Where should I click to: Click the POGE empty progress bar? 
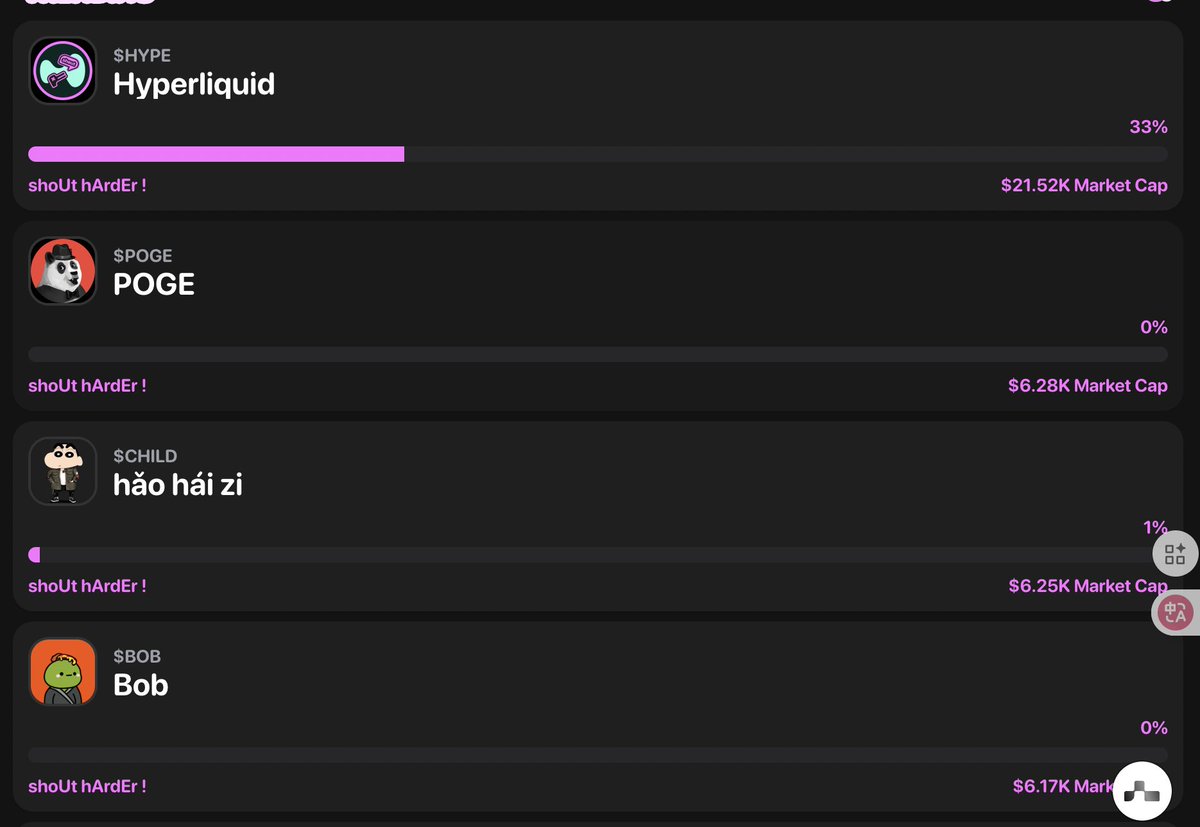pos(598,354)
